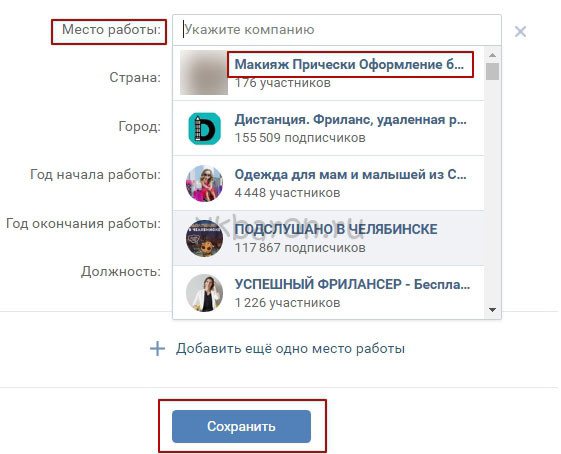The width and height of the screenshot is (561, 454).
Task: Select ПОДСЛУШАНО В ЧЕЛЯБИНСКЕ list entry
Action: [x=328, y=238]
